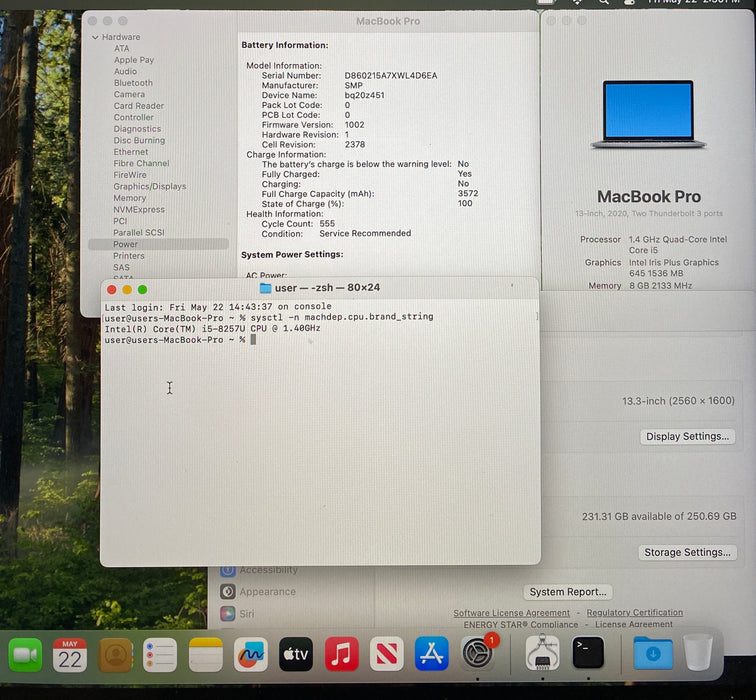This screenshot has height=700, width=756.
Task: Select Camera in hardware list
Action: click(x=129, y=94)
